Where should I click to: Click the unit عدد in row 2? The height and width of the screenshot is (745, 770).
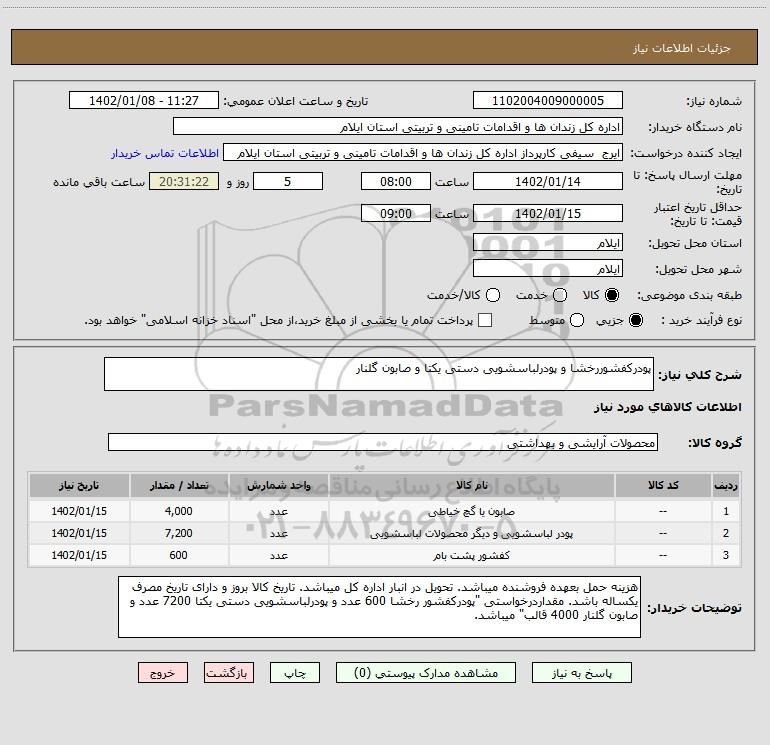278,533
